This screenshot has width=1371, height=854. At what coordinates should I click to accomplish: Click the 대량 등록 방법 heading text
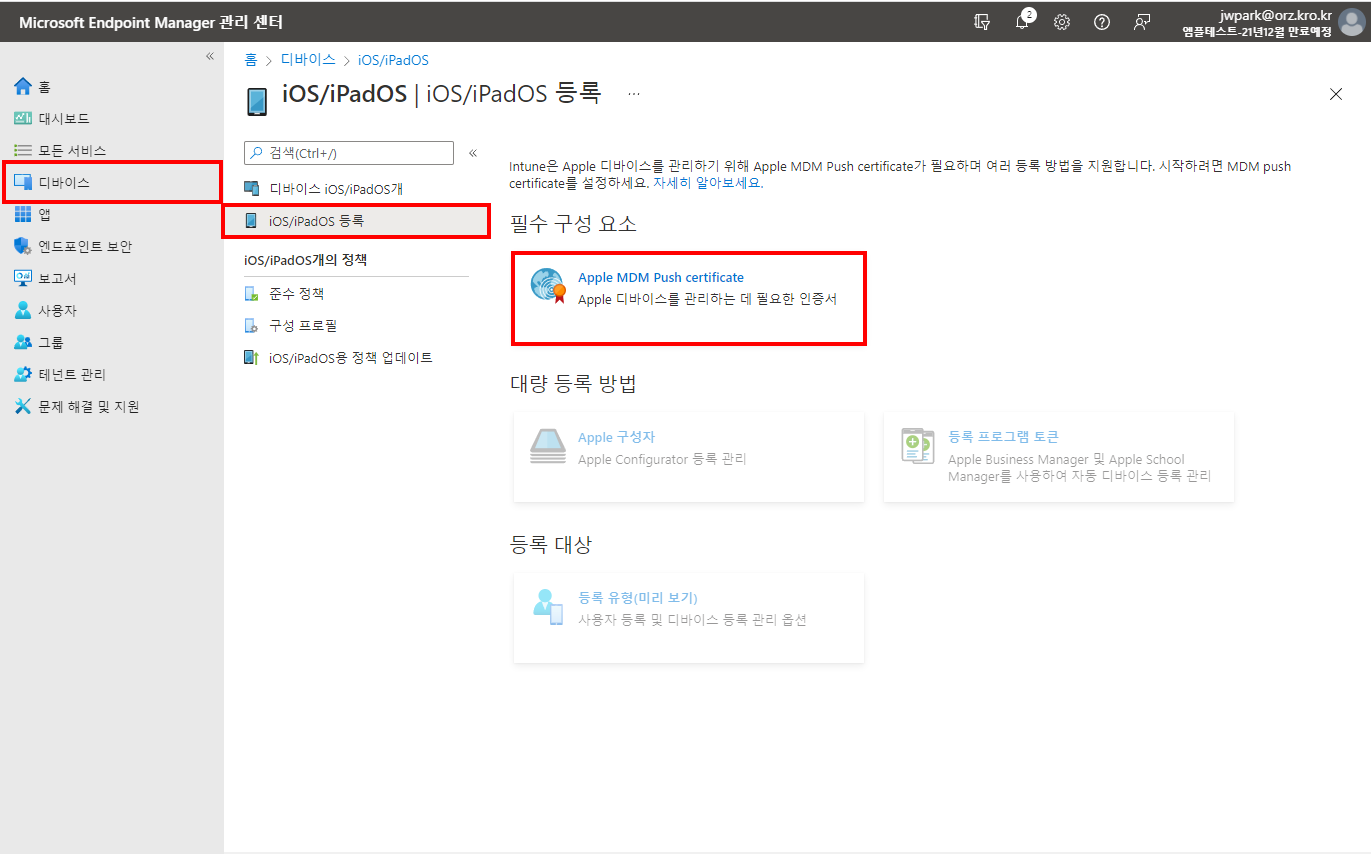pos(573,384)
